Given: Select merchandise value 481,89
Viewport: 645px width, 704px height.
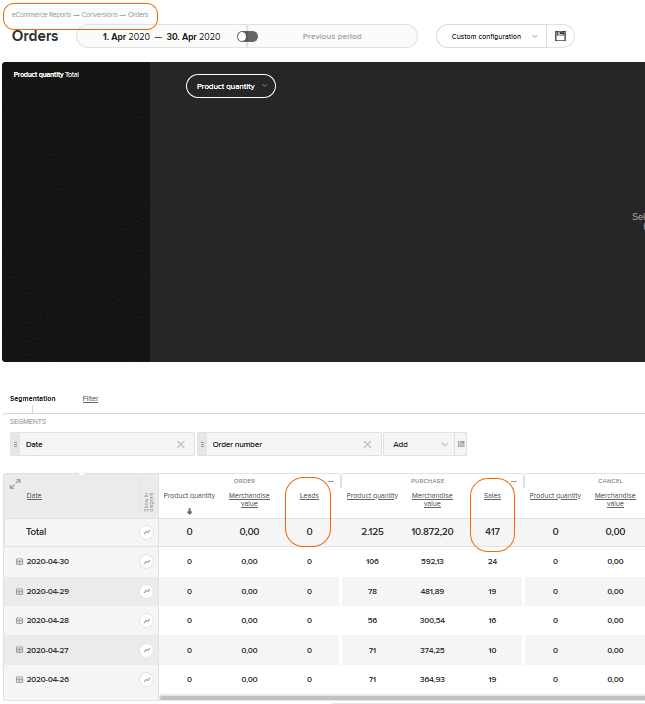Looking at the screenshot, I should click(x=432, y=591).
